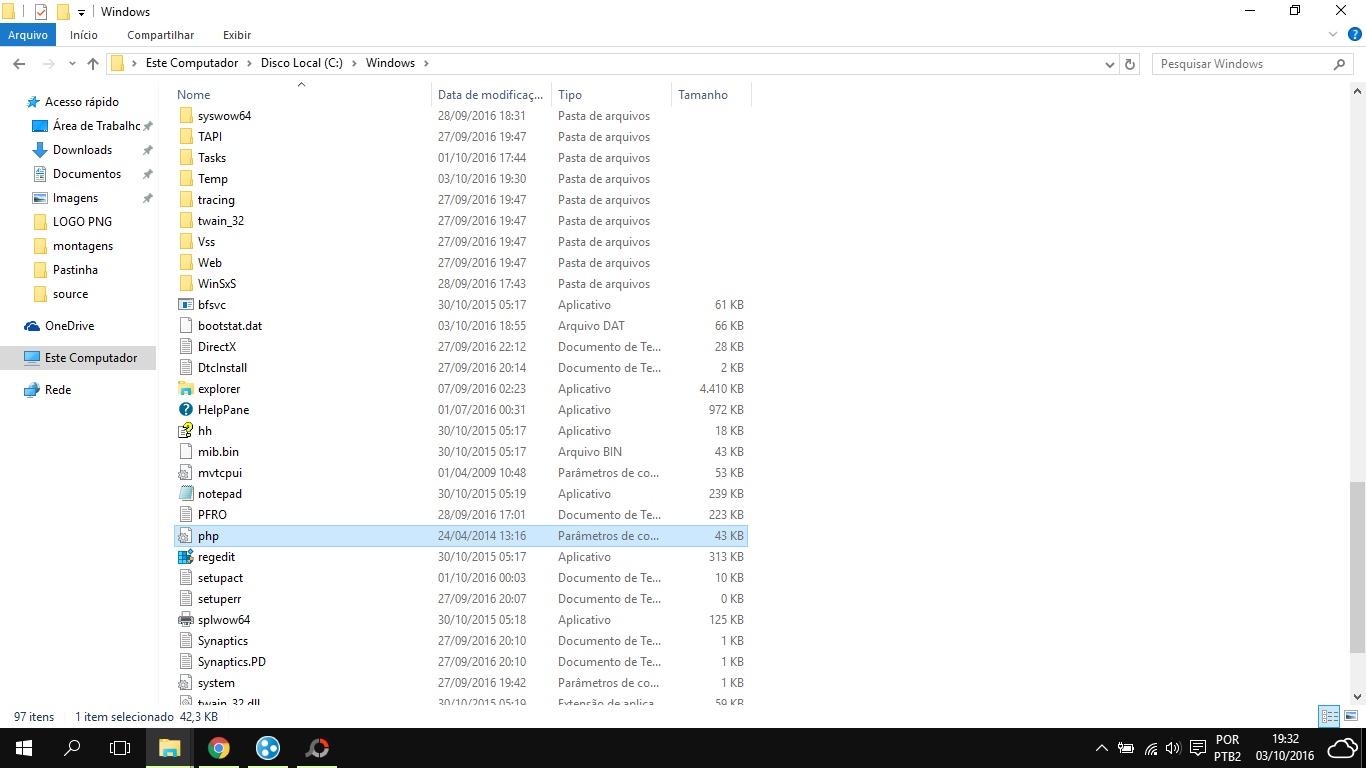Open the volume tray icon
The width and height of the screenshot is (1366, 768).
1173,748
